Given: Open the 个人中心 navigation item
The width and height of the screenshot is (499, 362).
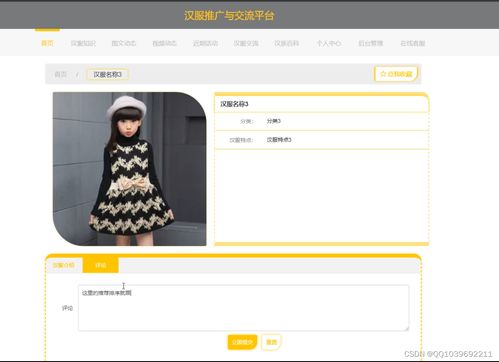Looking at the screenshot, I should [x=329, y=43].
